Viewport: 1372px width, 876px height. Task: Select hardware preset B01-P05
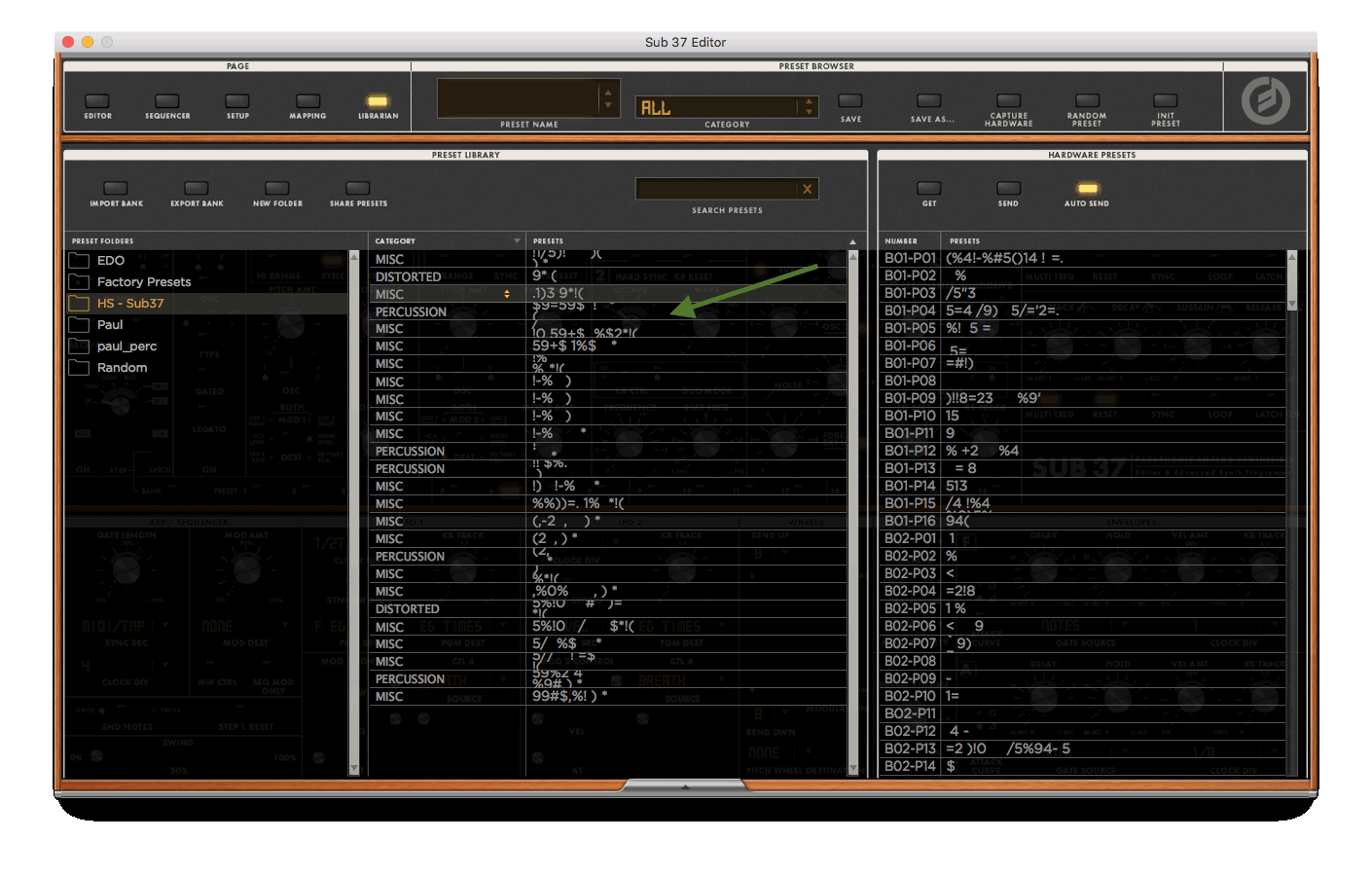(1082, 328)
